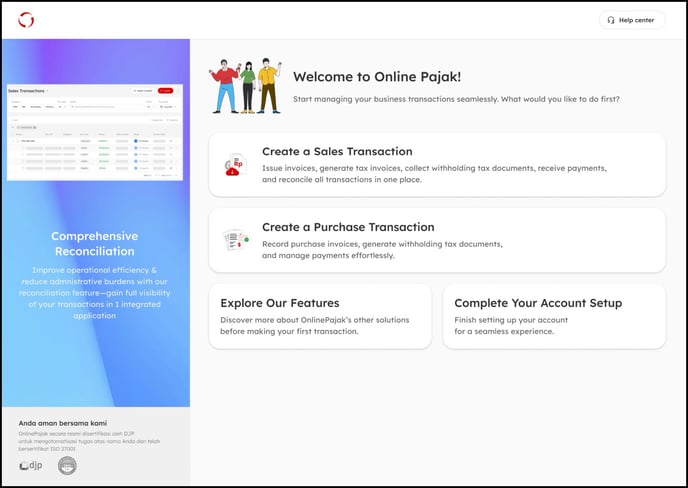Click 'Record purchase invoices' description text
The width and height of the screenshot is (688, 488).
[x=382, y=250]
